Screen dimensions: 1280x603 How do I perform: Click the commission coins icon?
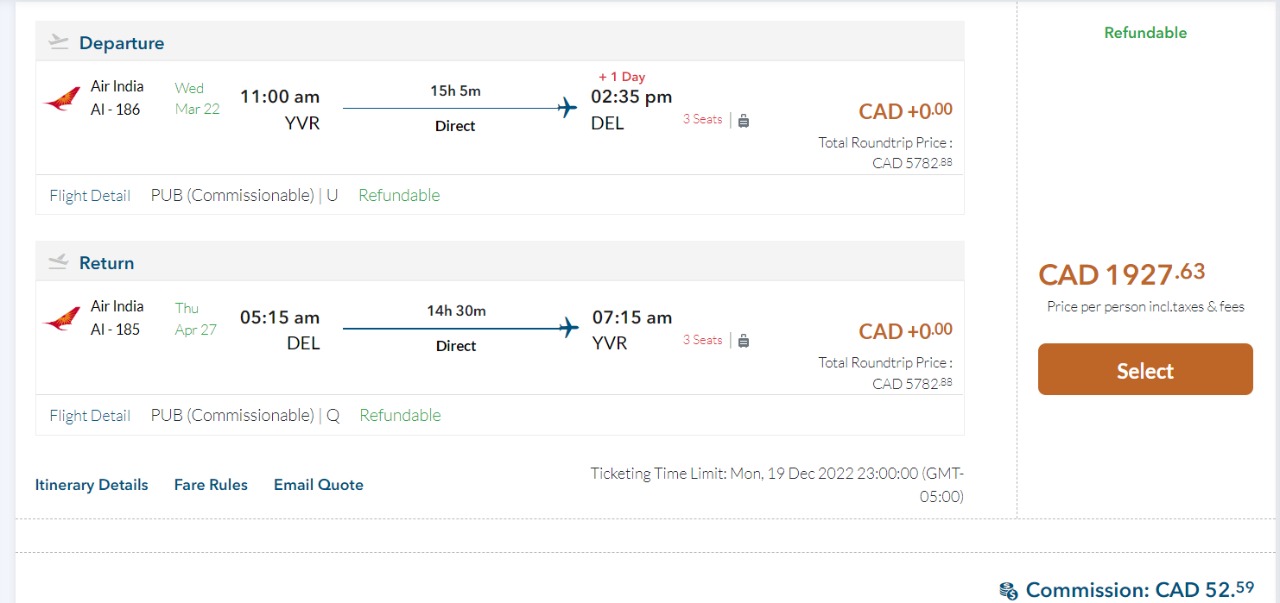pos(1008,590)
